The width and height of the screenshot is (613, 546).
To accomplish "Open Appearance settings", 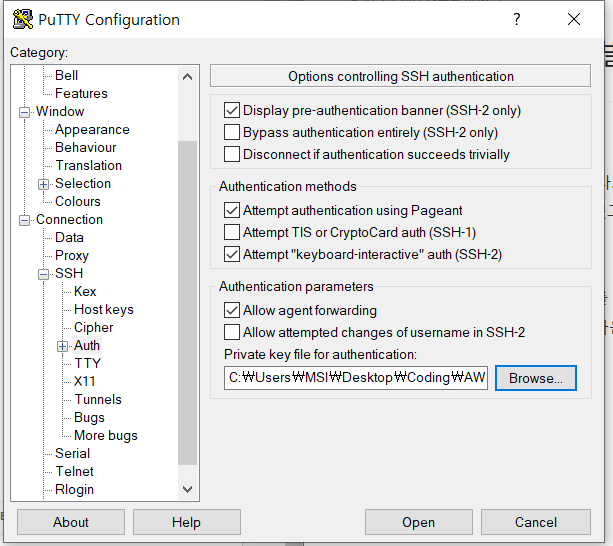I will tap(92, 129).
